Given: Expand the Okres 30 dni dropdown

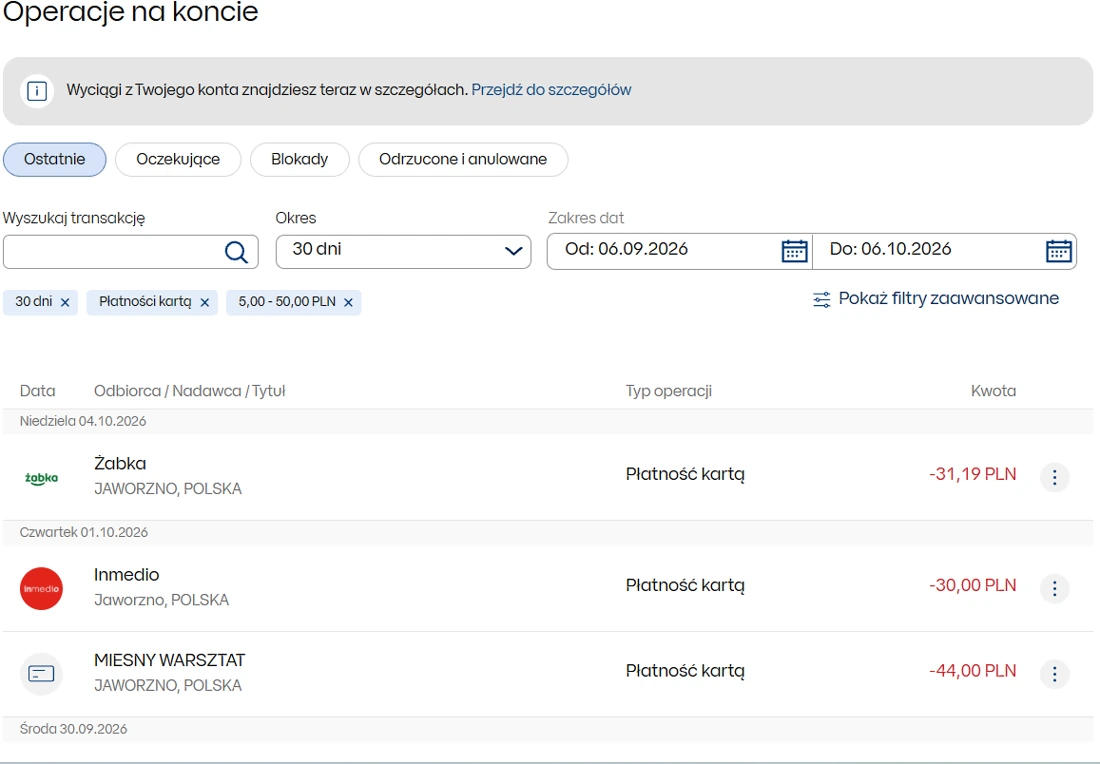Looking at the screenshot, I should [403, 251].
